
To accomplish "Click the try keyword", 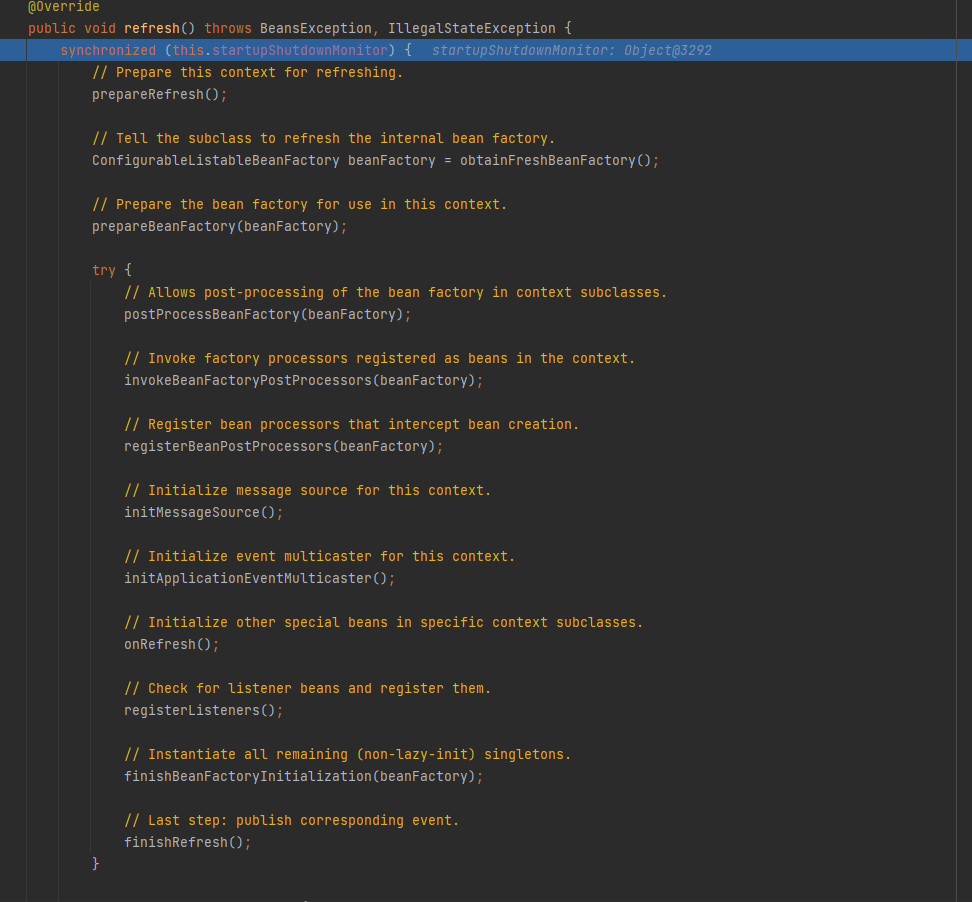I will click(104, 270).
